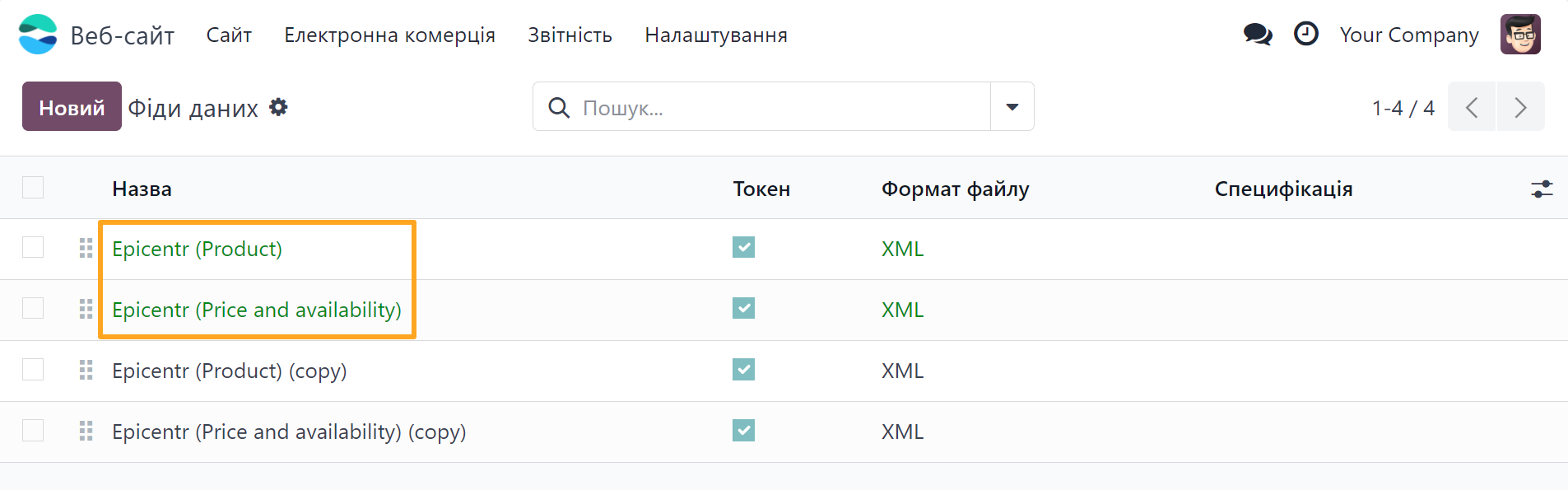Click the drag handle of Epicentr (Product)
Image resolution: width=1568 pixels, height=490 pixels.
point(85,248)
